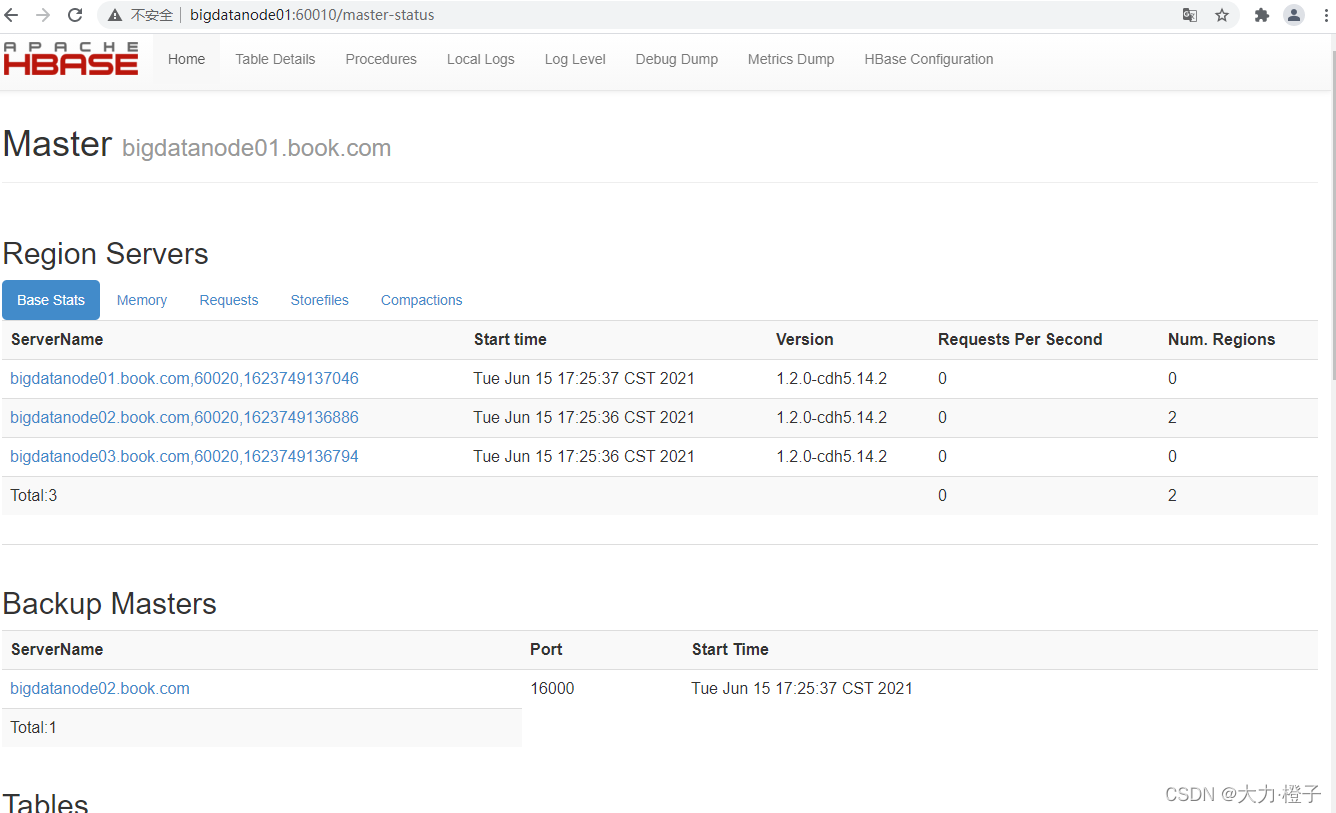
Task: Click backup master start time value
Action: (x=802, y=688)
